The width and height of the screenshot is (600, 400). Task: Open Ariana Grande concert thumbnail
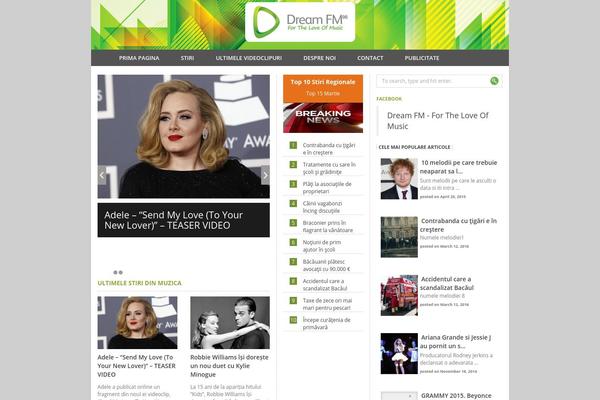click(399, 353)
